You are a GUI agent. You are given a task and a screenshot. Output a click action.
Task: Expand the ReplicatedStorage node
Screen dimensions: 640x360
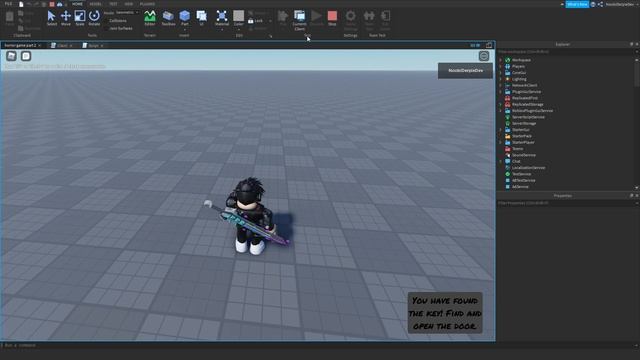click(x=501, y=104)
